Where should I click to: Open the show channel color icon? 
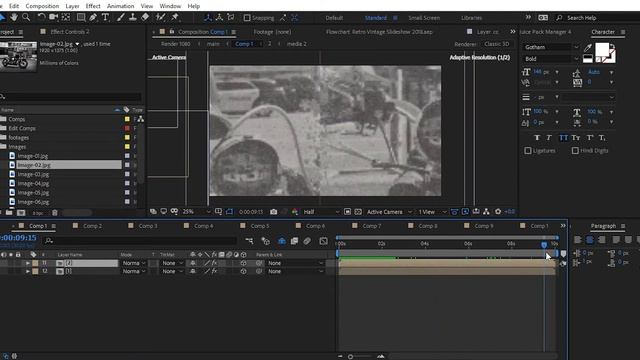tap(295, 212)
